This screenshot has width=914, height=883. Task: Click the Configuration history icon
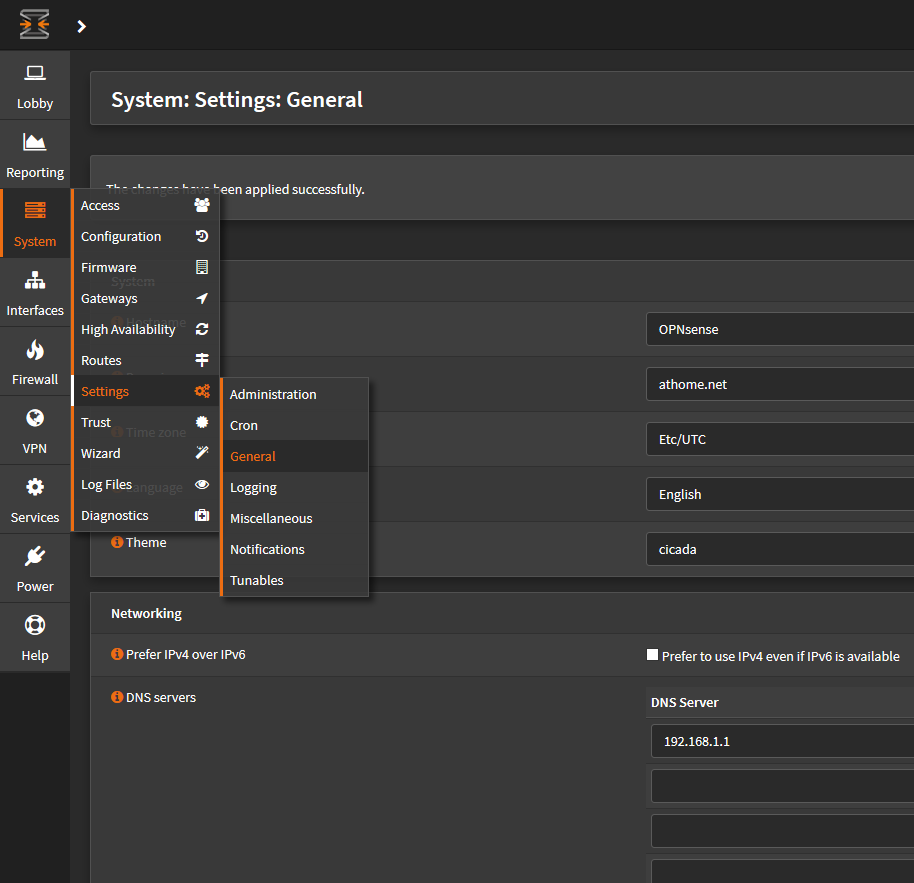[202, 236]
